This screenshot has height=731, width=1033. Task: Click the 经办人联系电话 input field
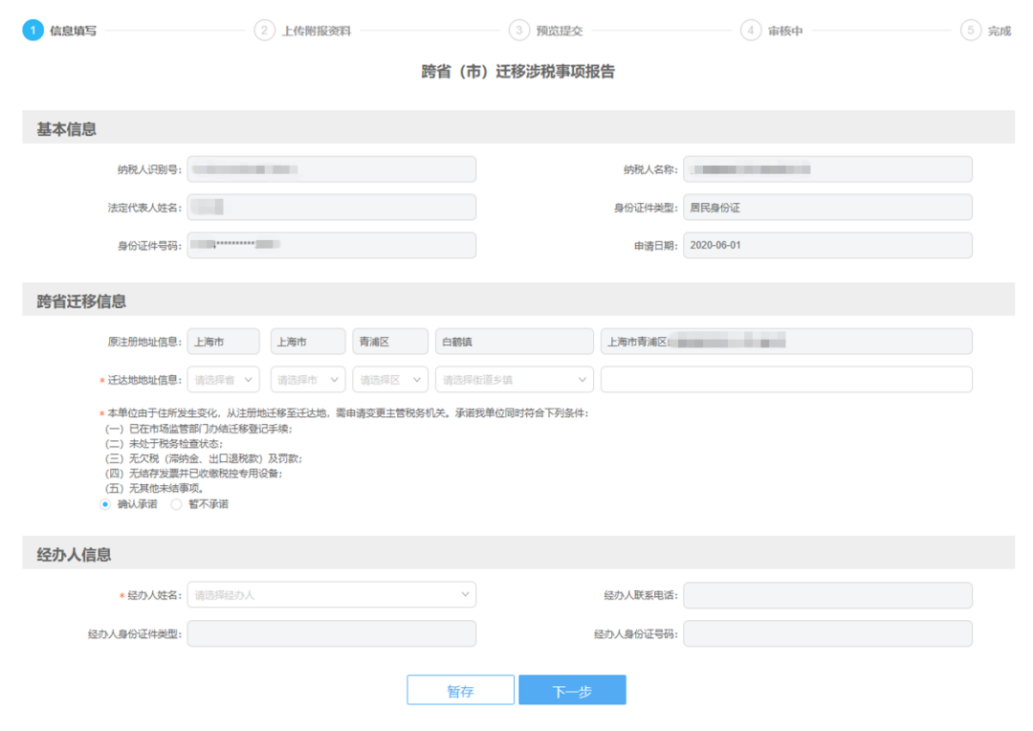click(x=827, y=595)
